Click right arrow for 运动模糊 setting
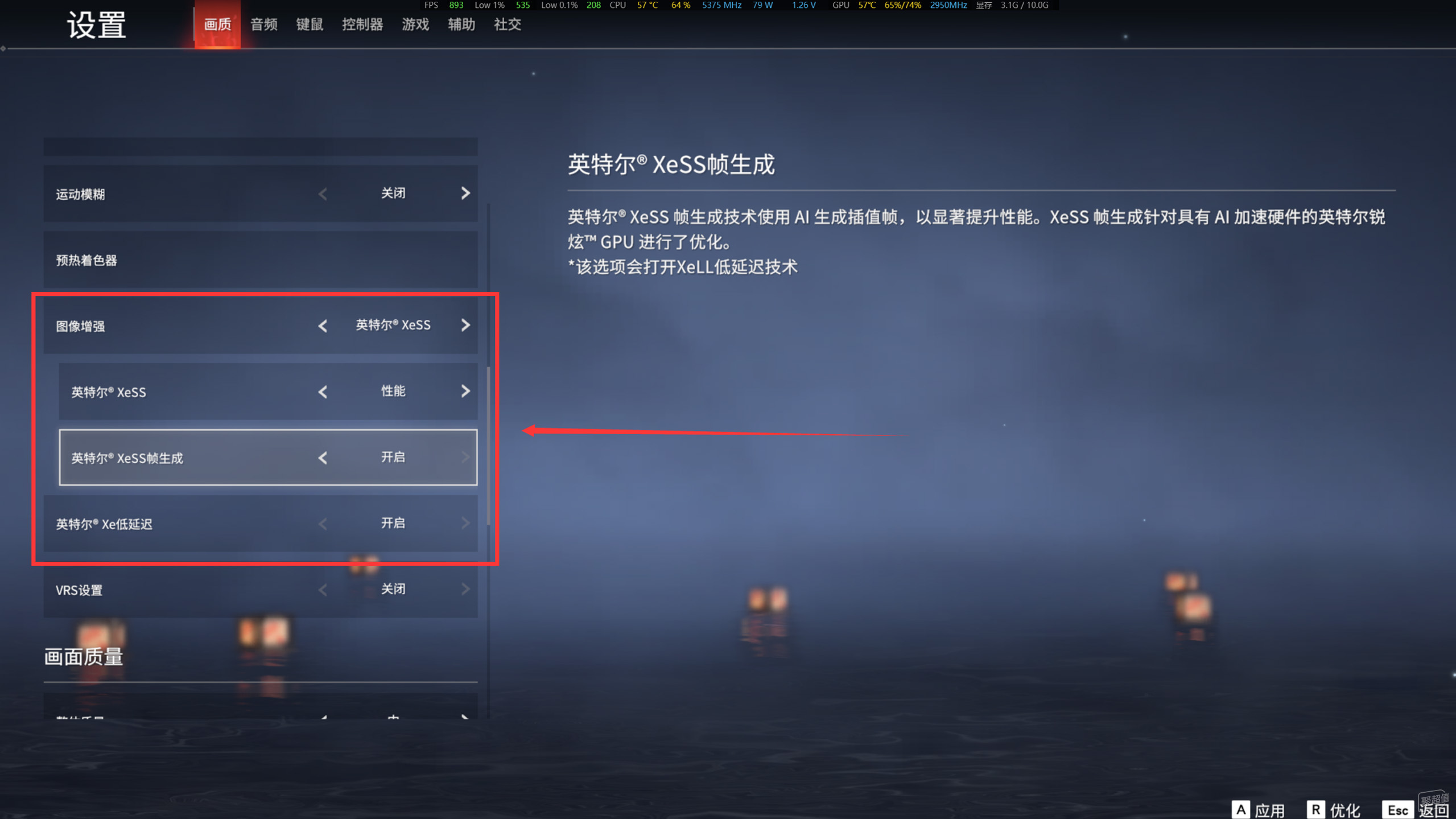Image resolution: width=1456 pixels, height=819 pixels. 465,194
